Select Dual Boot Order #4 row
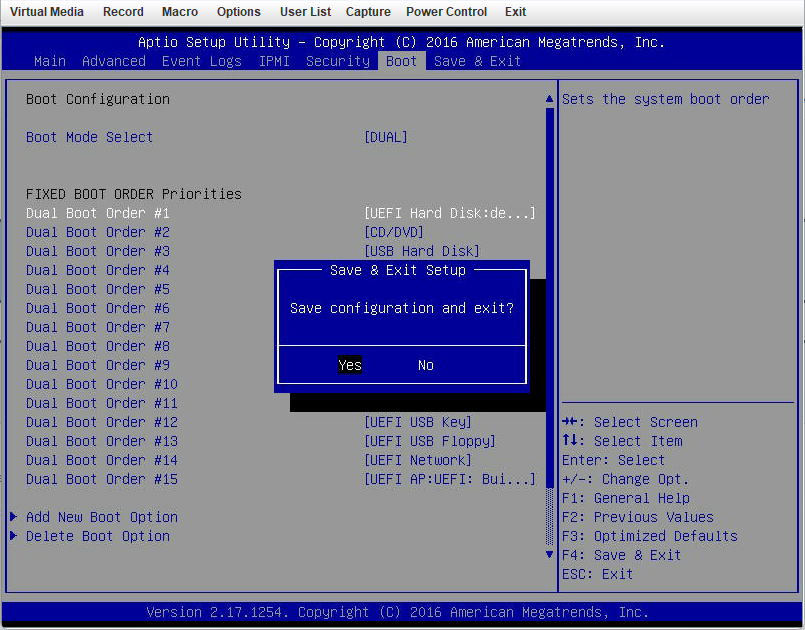 pos(98,270)
